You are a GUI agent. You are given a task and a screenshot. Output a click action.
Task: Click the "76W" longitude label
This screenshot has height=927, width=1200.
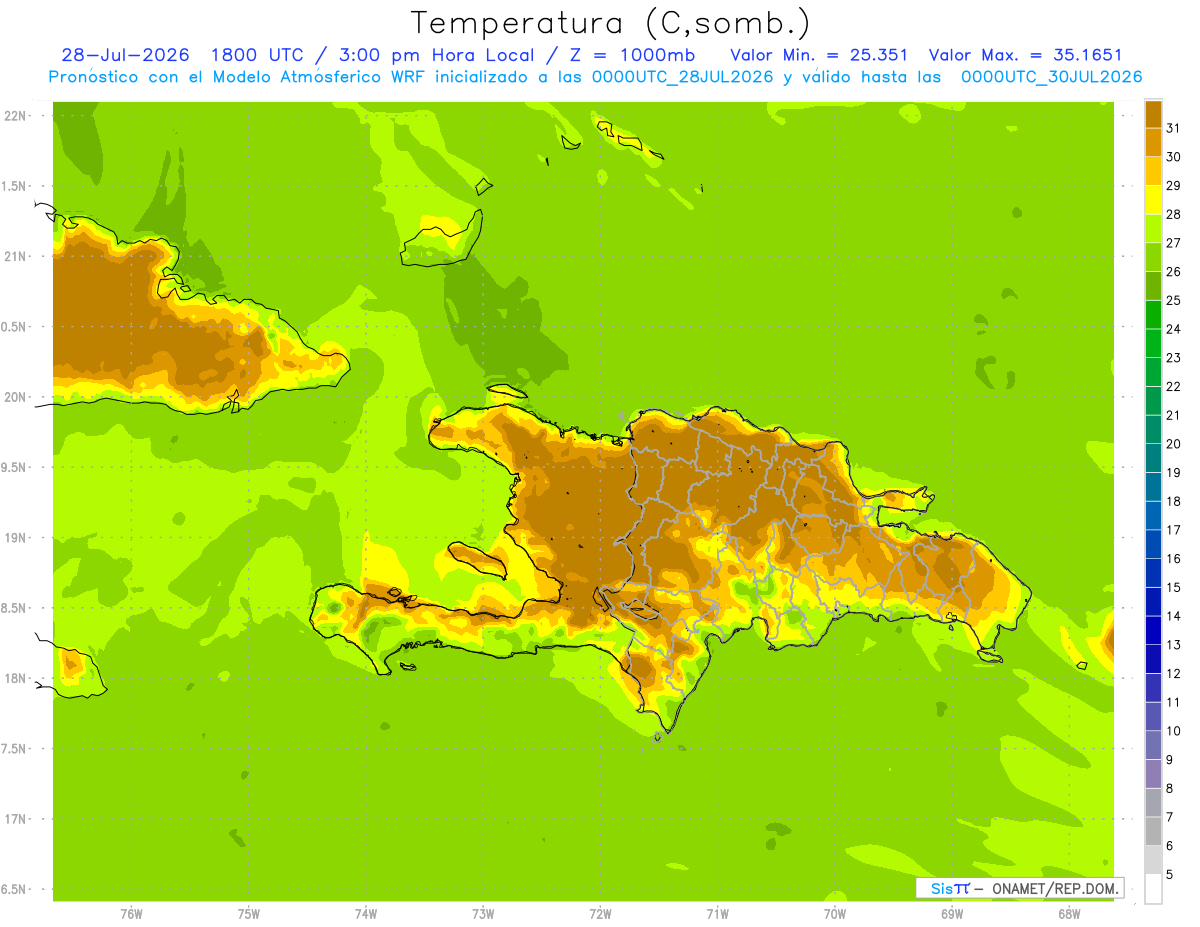tap(131, 914)
